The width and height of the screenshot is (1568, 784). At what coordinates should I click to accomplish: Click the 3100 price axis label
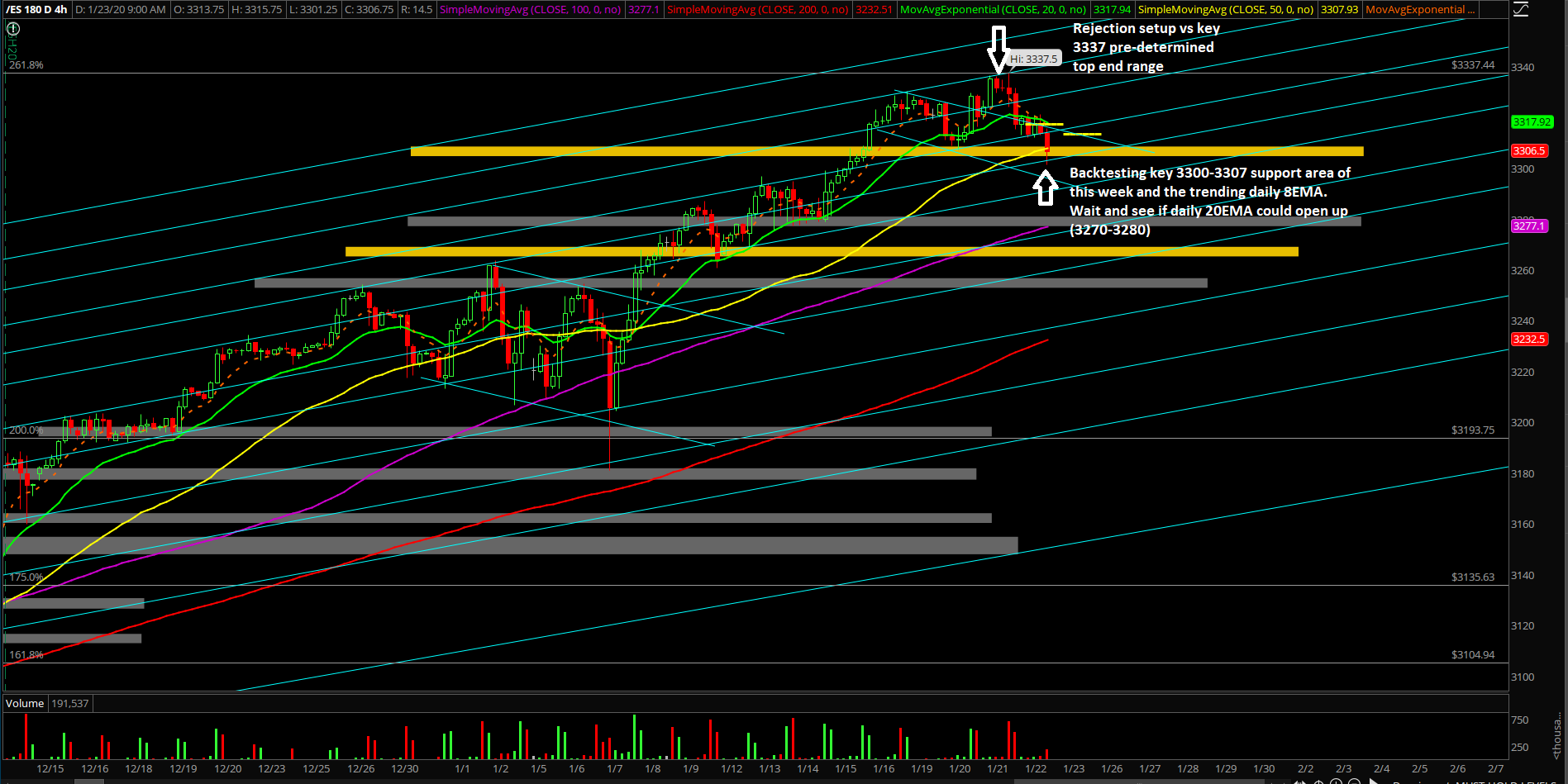[1523, 677]
